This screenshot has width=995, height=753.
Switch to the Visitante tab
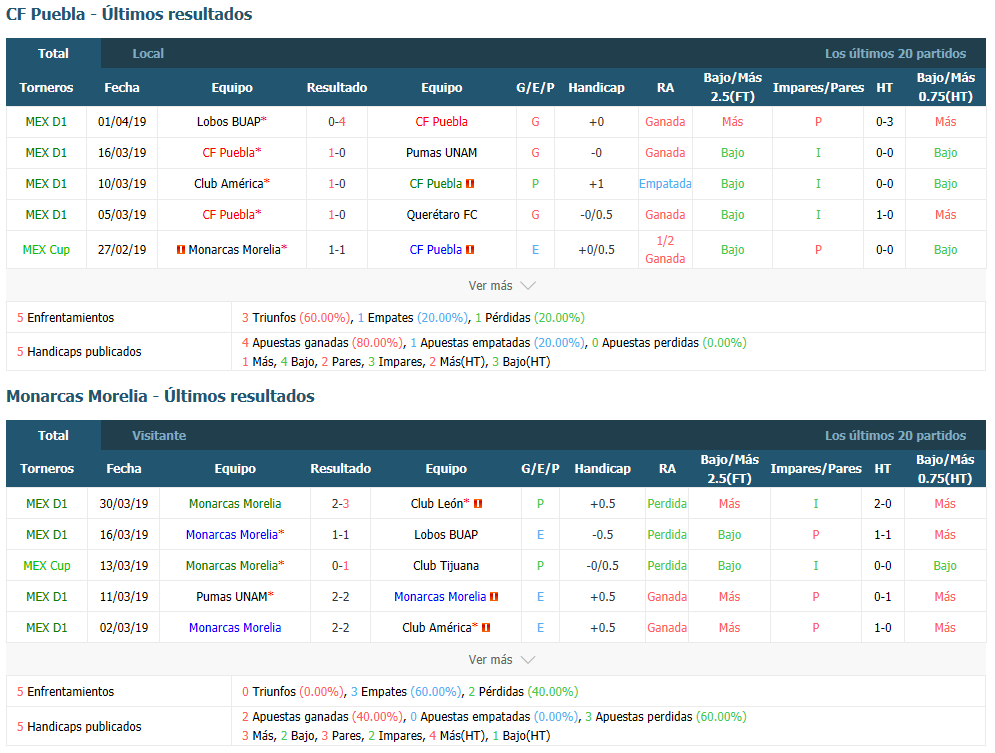coord(159,436)
